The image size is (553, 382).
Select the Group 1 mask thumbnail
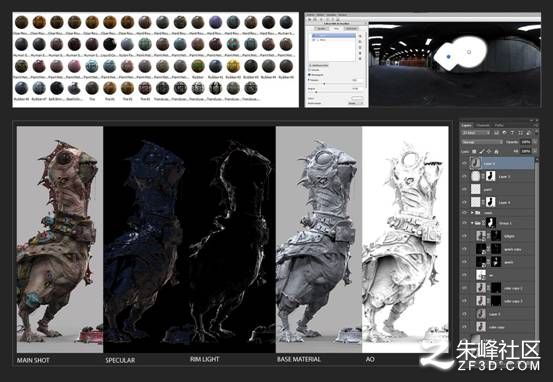(x=491, y=223)
